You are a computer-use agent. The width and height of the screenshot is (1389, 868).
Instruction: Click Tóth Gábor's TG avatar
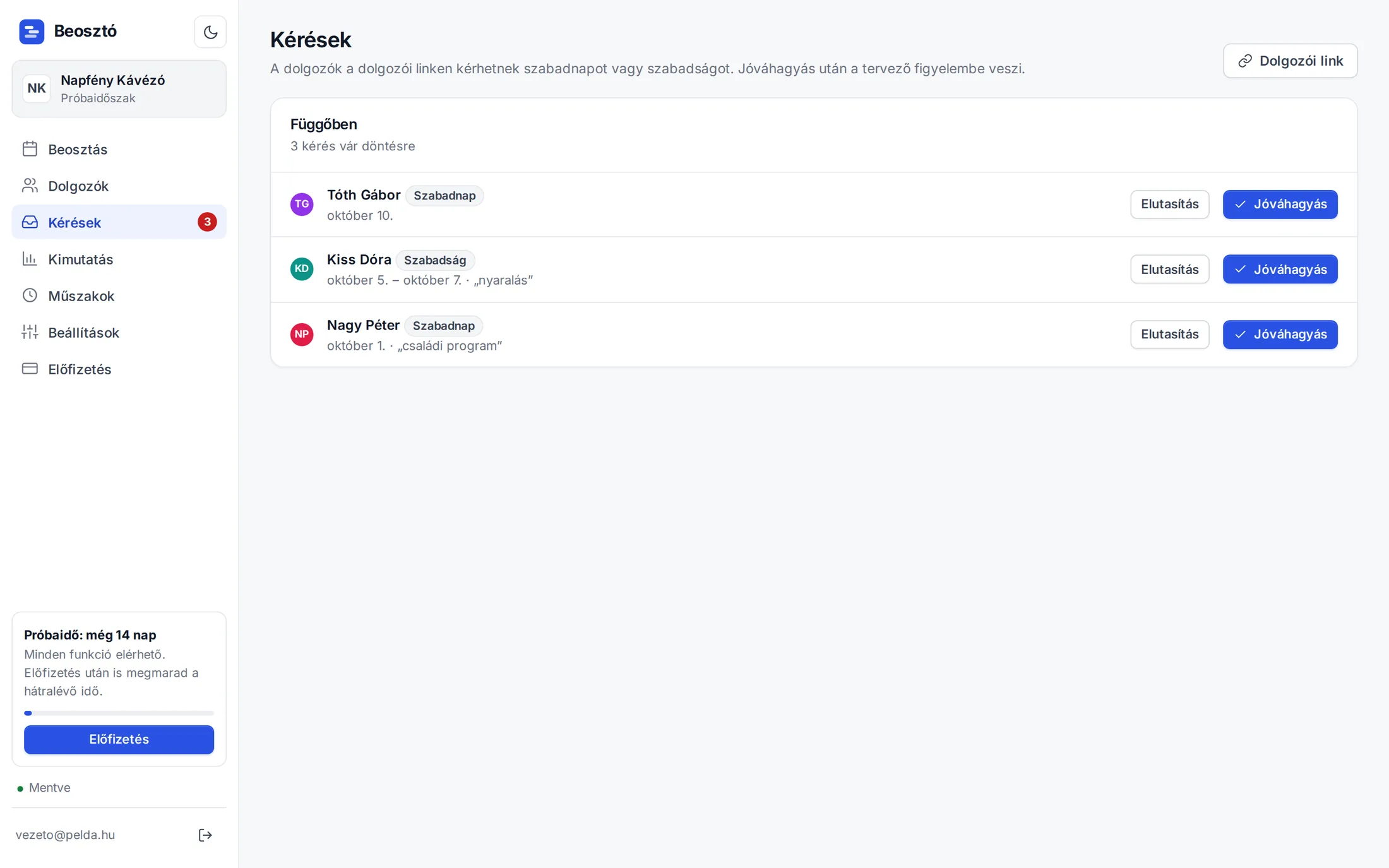(302, 204)
